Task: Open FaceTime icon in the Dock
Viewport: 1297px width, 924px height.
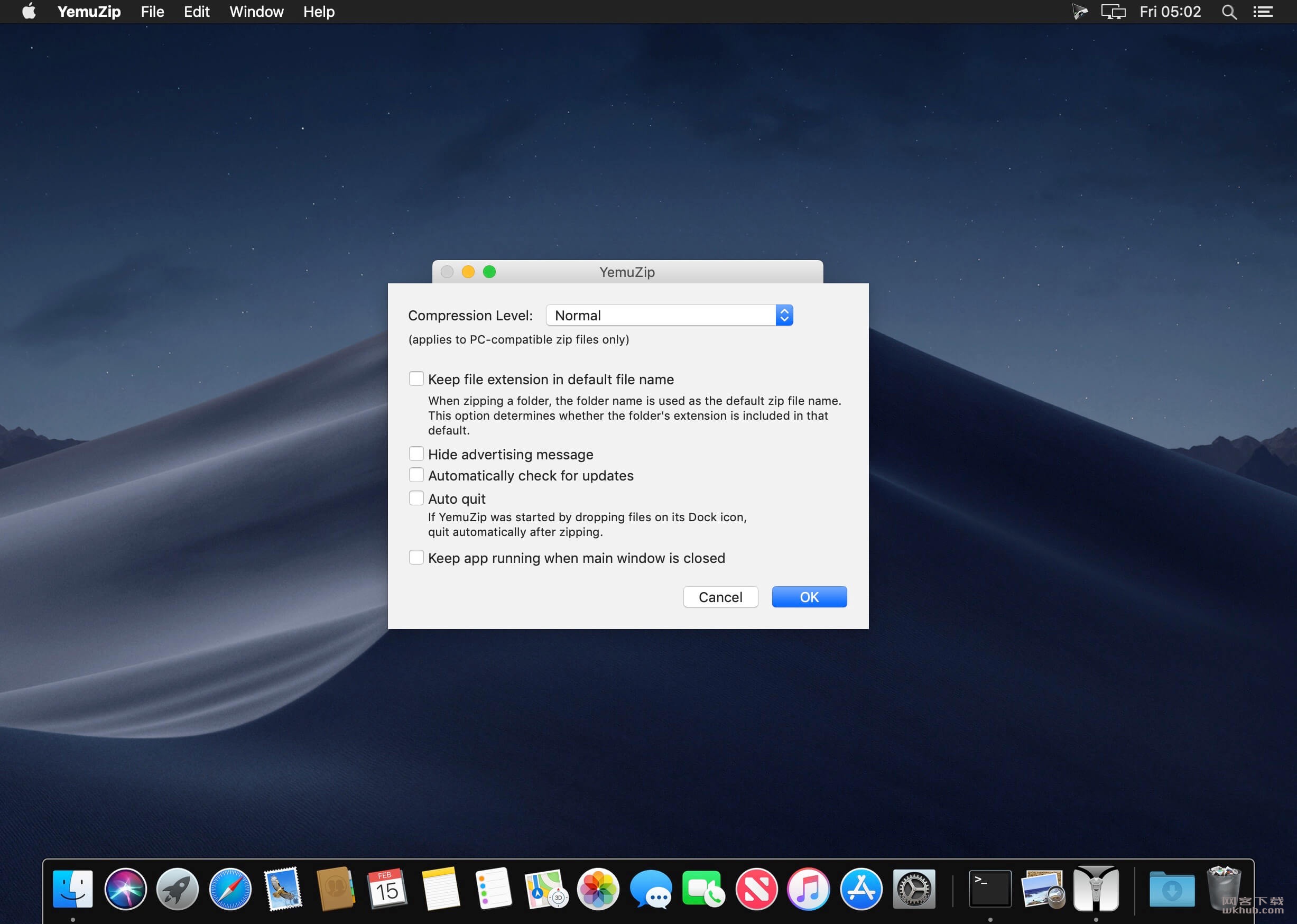Action: point(703,889)
